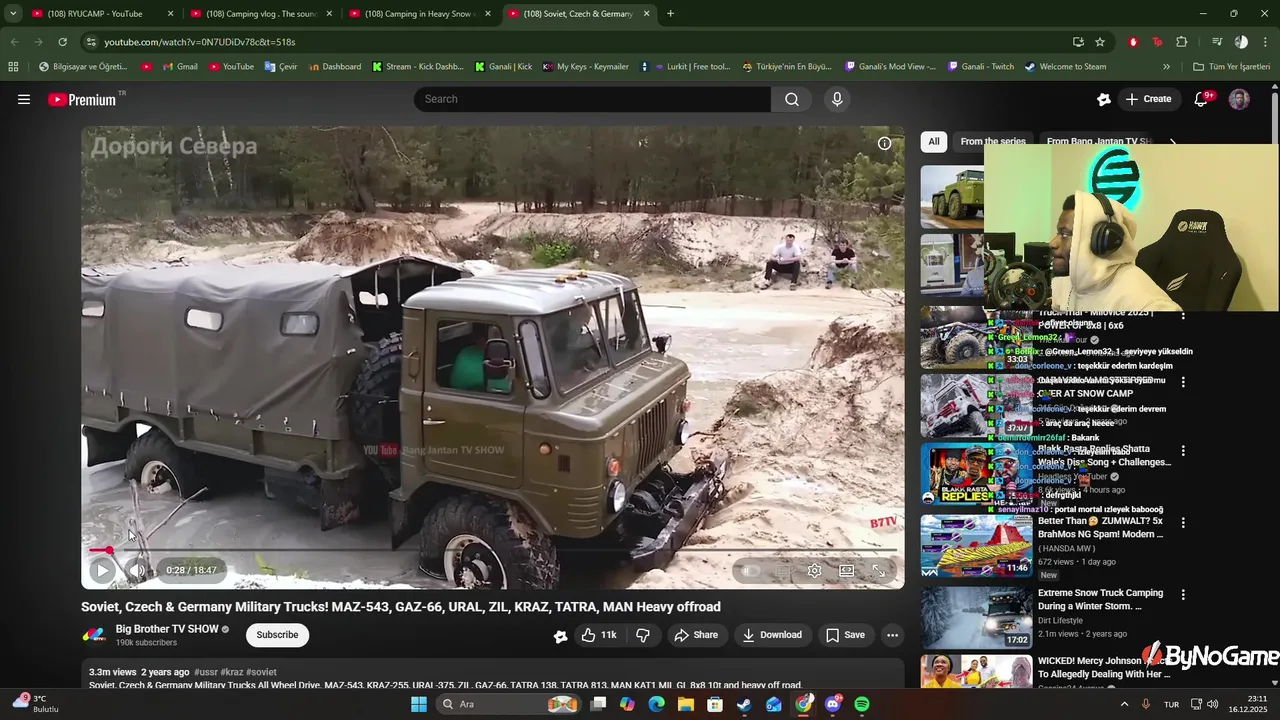The height and width of the screenshot is (720, 1280).
Task: Go to YouTube Premium home logo
Action: pos(84,99)
